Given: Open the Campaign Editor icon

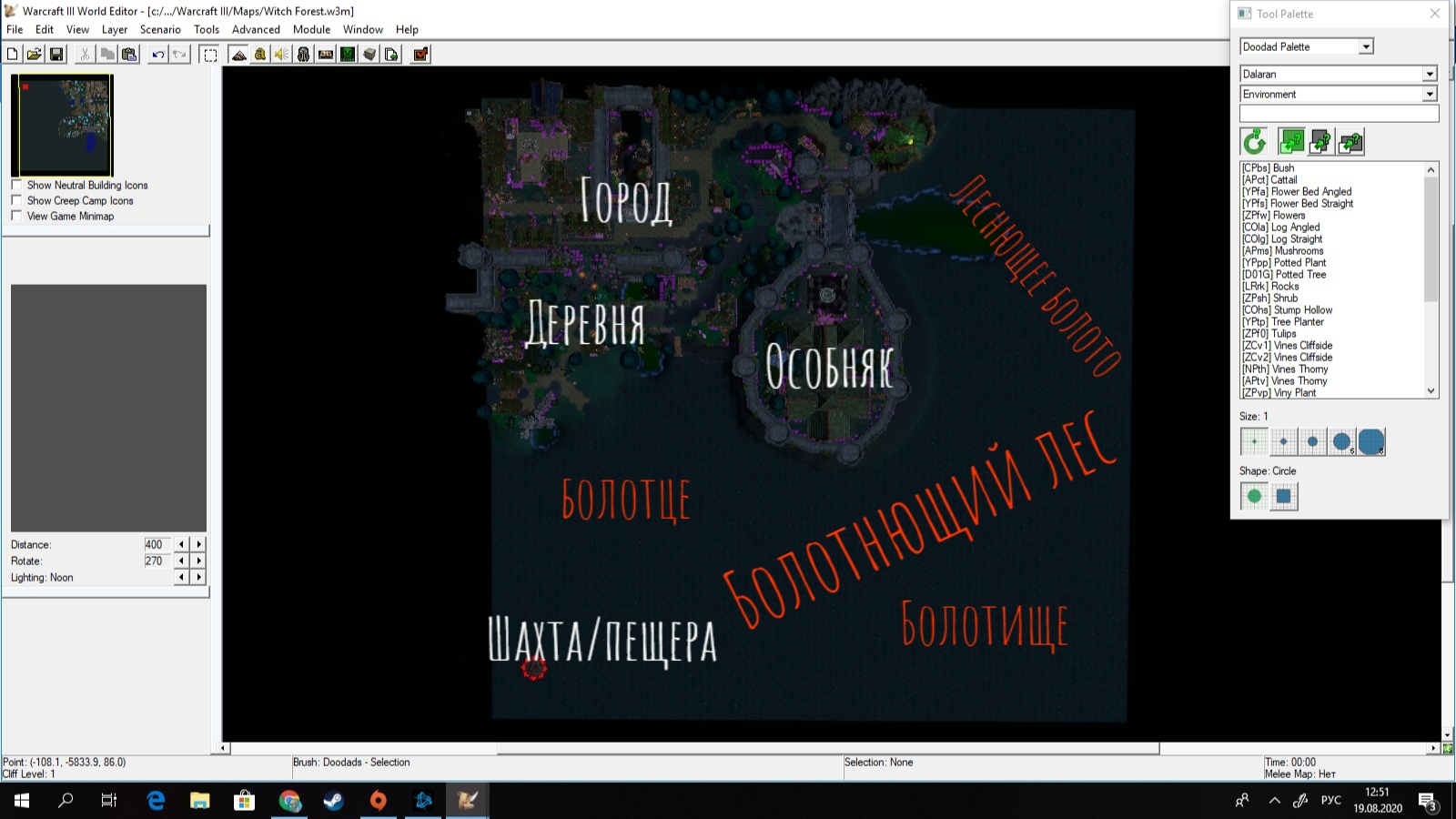Looking at the screenshot, I should point(326,55).
